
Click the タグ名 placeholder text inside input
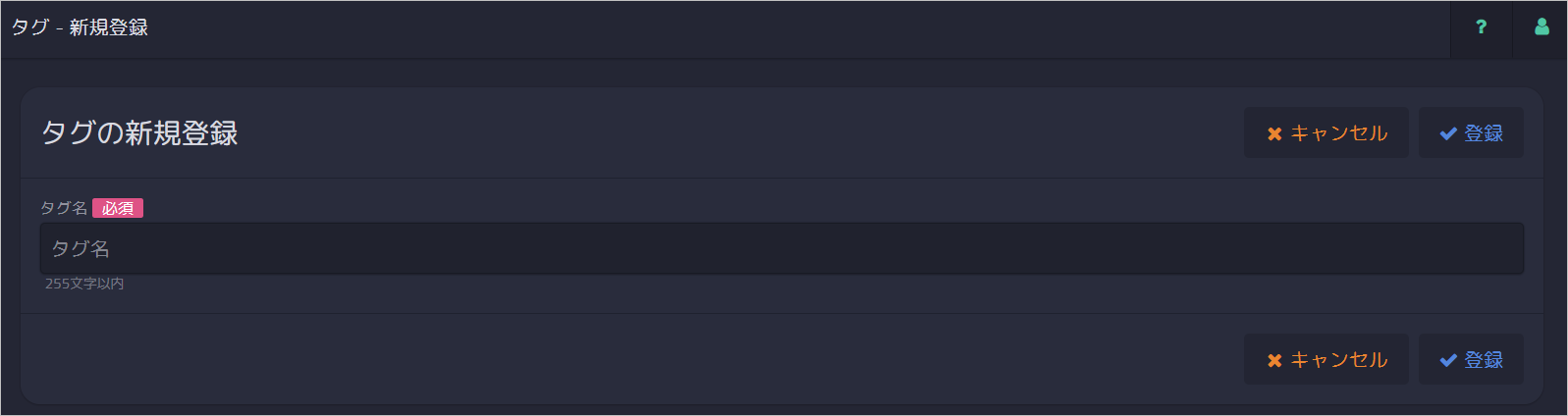(81, 249)
